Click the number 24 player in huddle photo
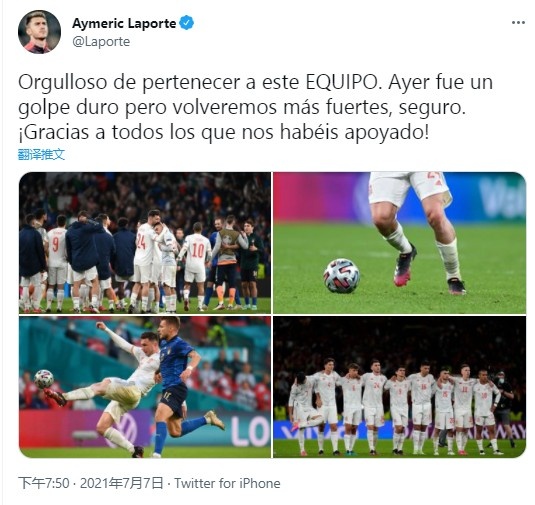Screen dimensions: 535x505 [144, 259]
